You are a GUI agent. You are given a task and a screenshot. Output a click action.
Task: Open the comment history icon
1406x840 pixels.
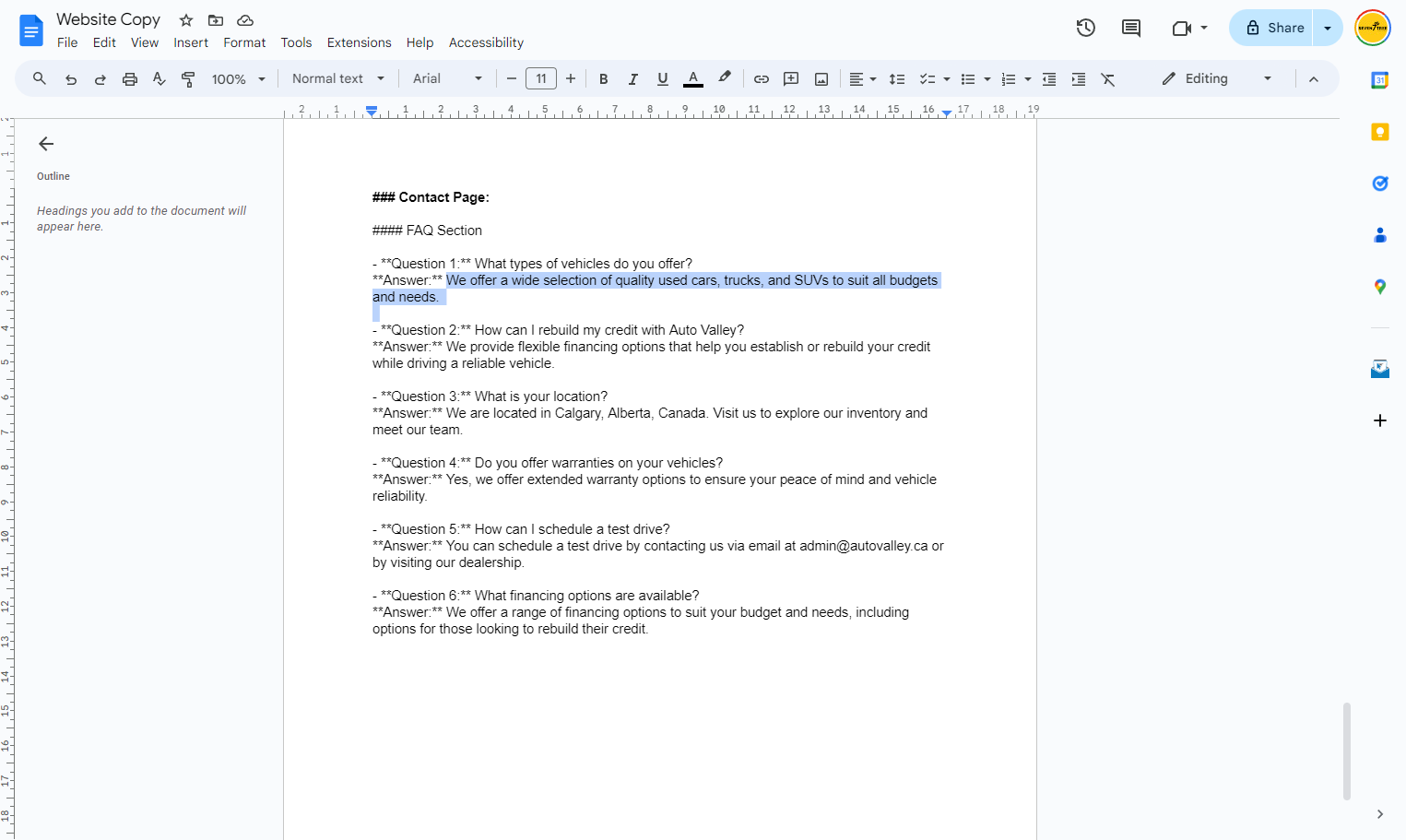[1131, 28]
